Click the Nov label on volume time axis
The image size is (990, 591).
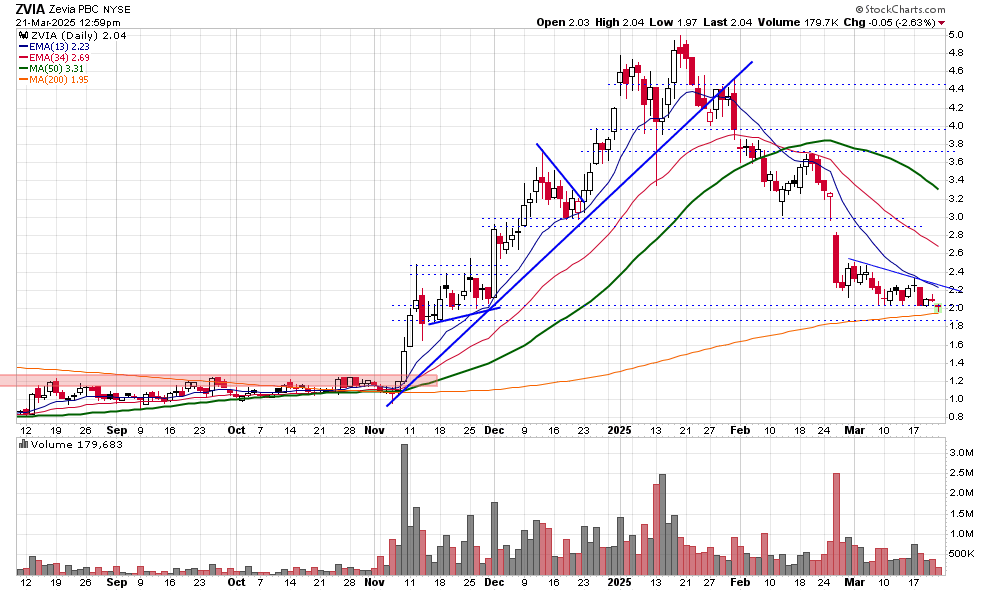pyautogui.click(x=374, y=581)
